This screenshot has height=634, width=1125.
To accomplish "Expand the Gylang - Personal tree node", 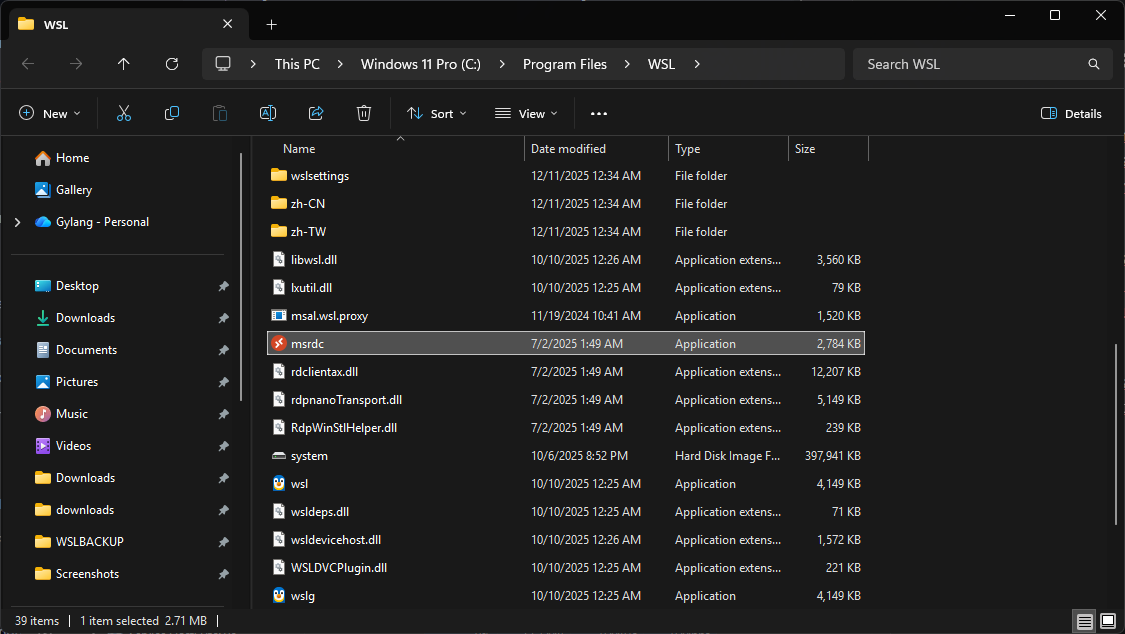I will (17, 222).
